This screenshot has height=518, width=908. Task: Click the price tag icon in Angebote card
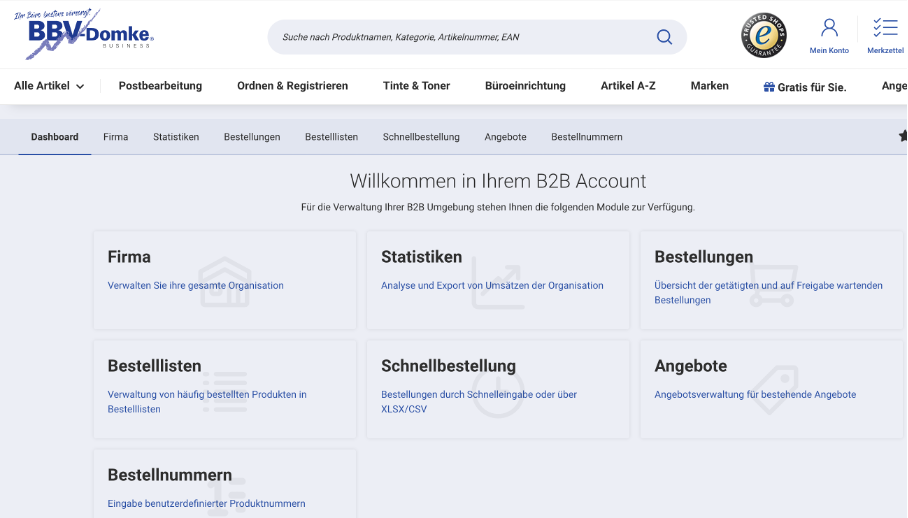[x=774, y=390]
